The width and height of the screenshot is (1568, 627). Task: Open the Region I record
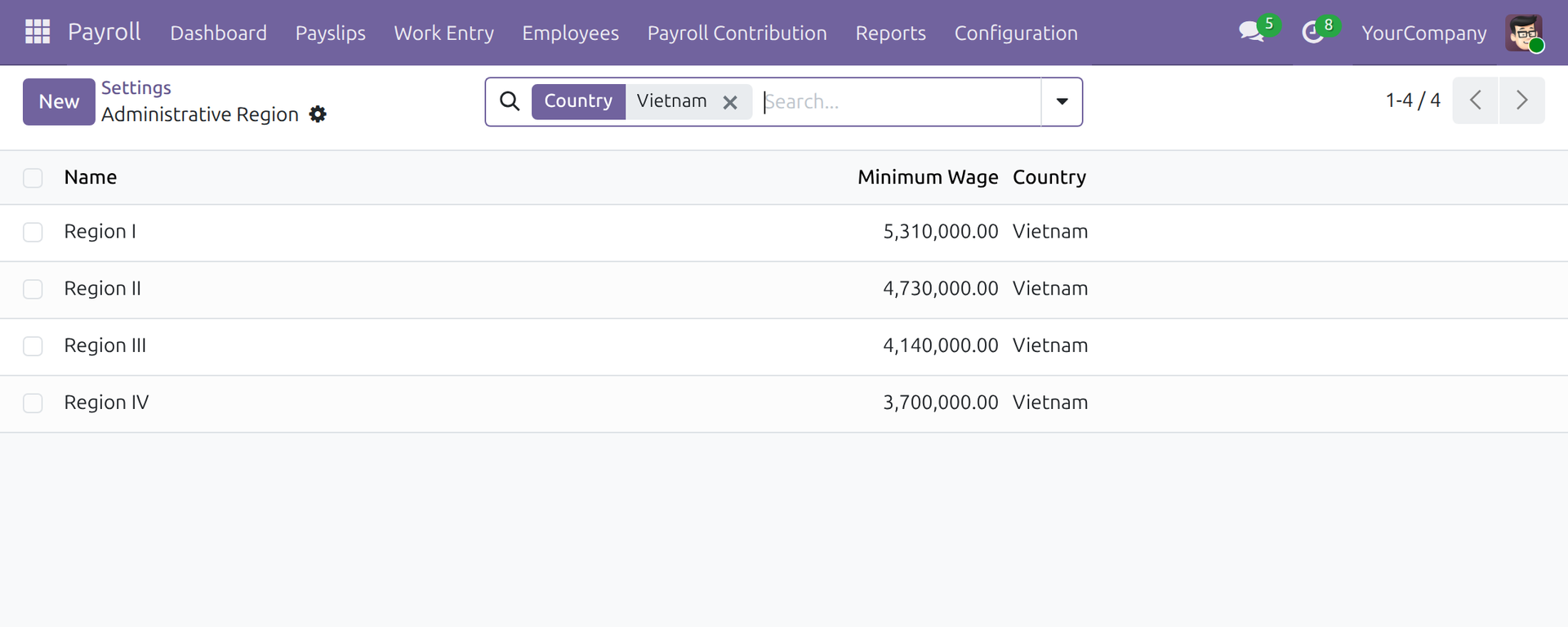click(100, 232)
